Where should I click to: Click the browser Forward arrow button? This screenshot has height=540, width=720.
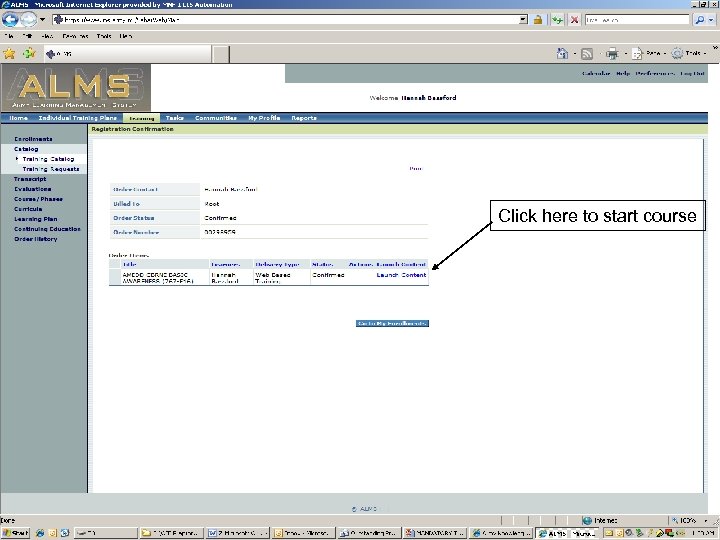tap(28, 20)
